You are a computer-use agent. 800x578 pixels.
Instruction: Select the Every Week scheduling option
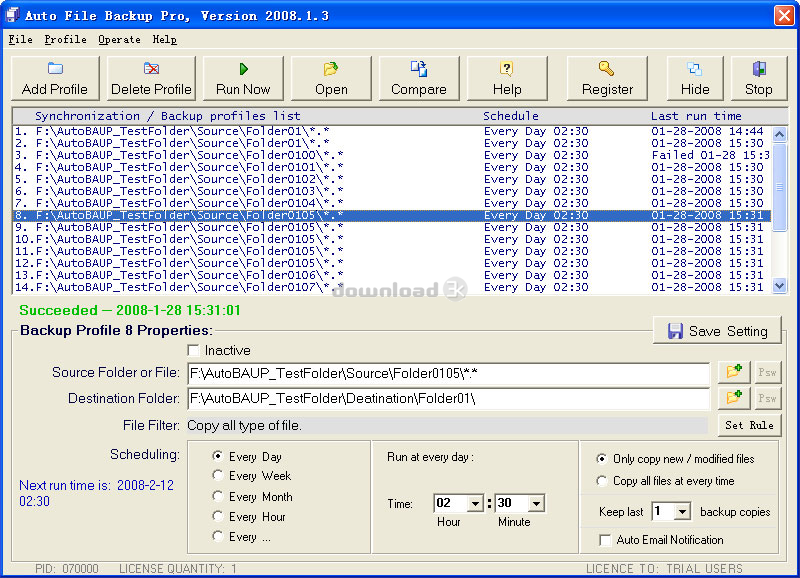(218, 476)
